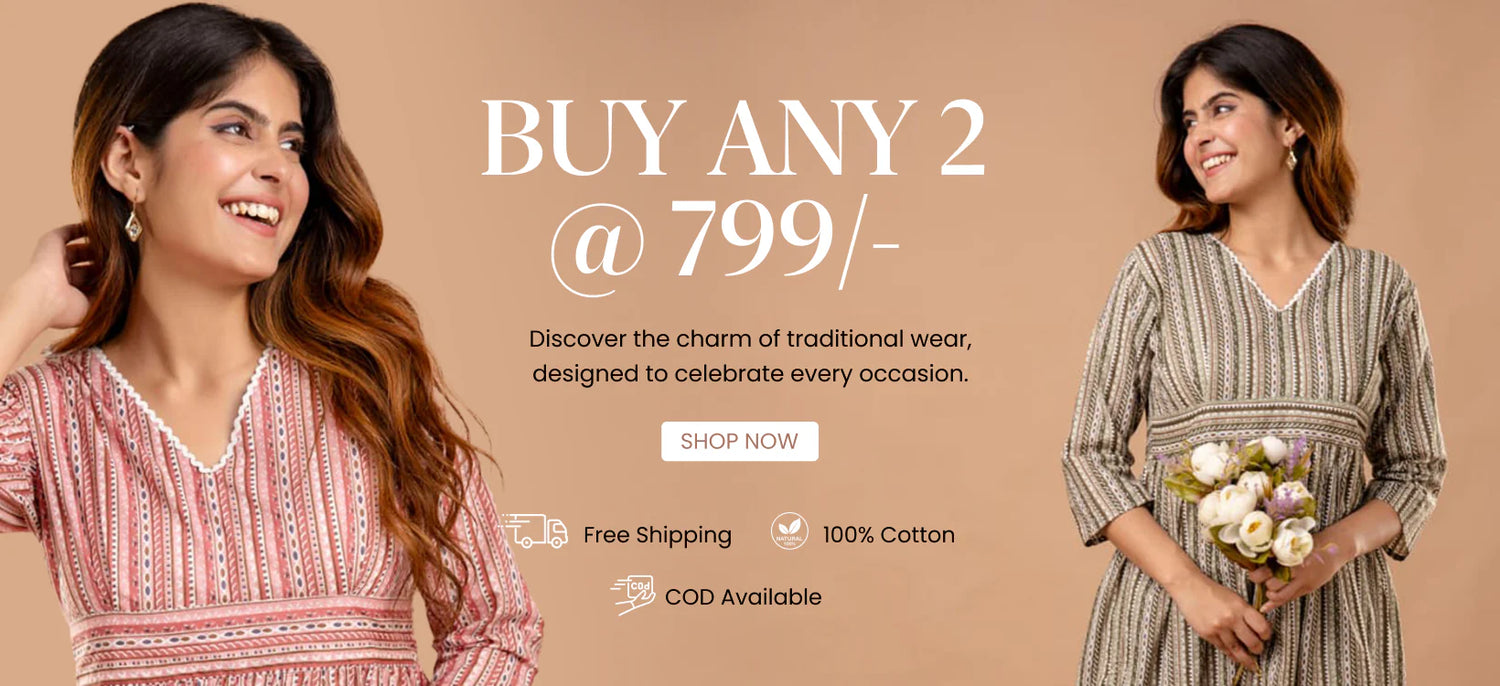Select the 'designed to celebrate every occasion' line

(x=750, y=374)
